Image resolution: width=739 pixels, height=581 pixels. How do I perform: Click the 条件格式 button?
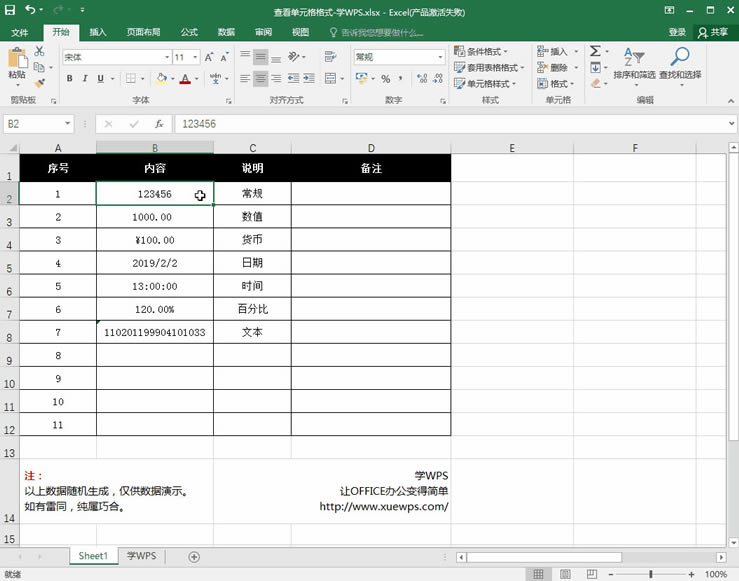pyautogui.click(x=482, y=51)
